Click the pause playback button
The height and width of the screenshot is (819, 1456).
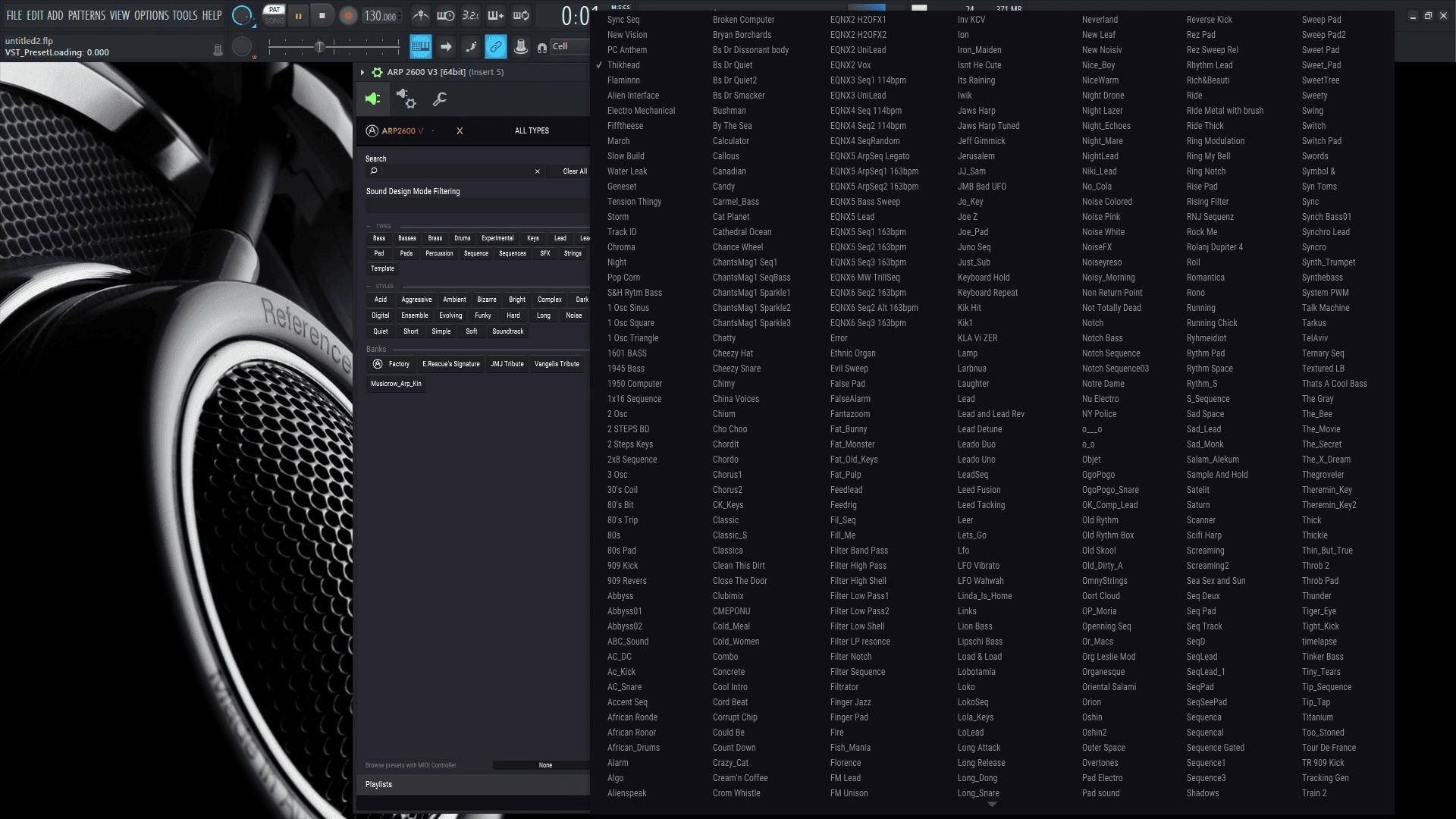298,16
